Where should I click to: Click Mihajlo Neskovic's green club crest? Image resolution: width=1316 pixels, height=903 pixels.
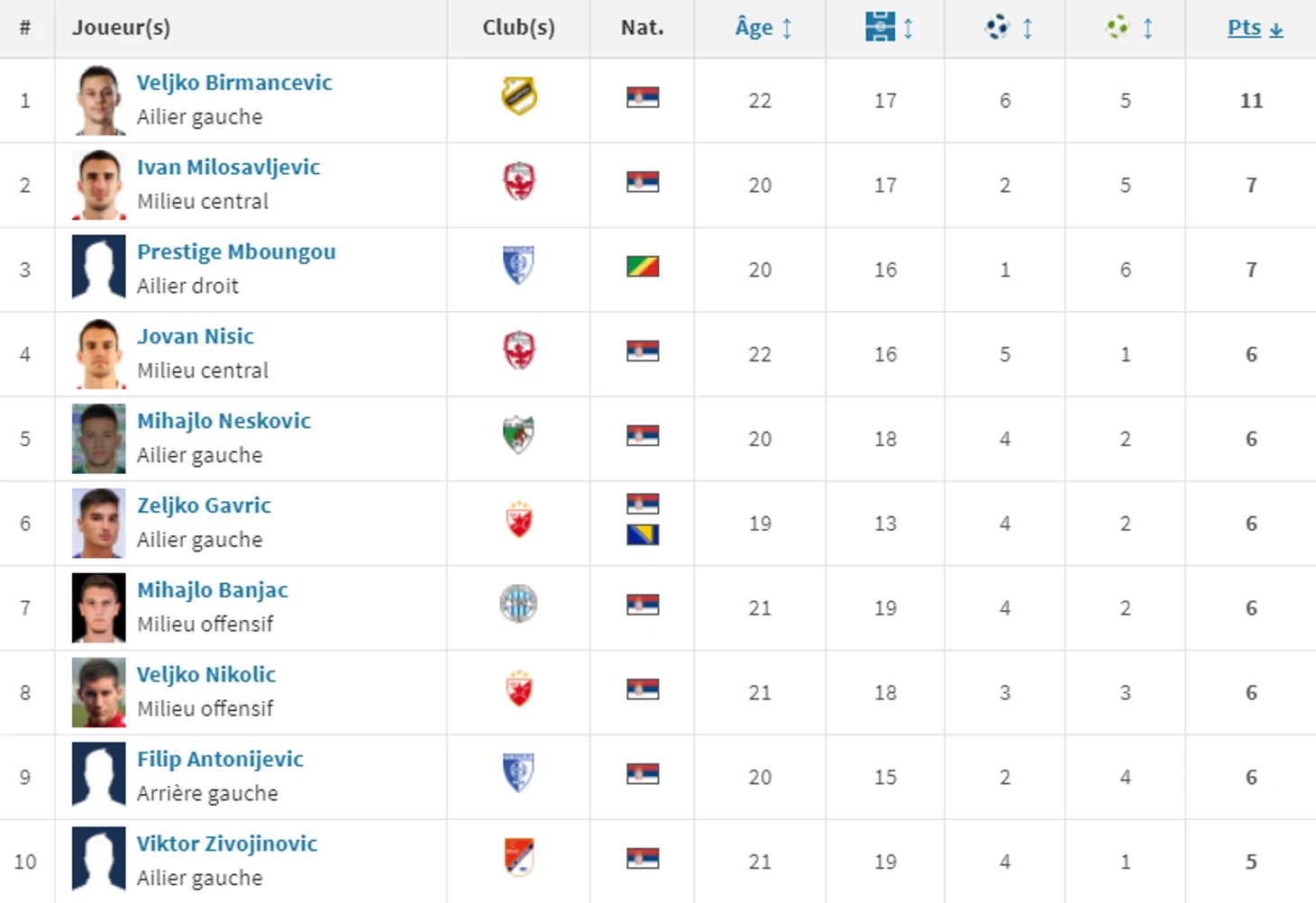(x=518, y=434)
